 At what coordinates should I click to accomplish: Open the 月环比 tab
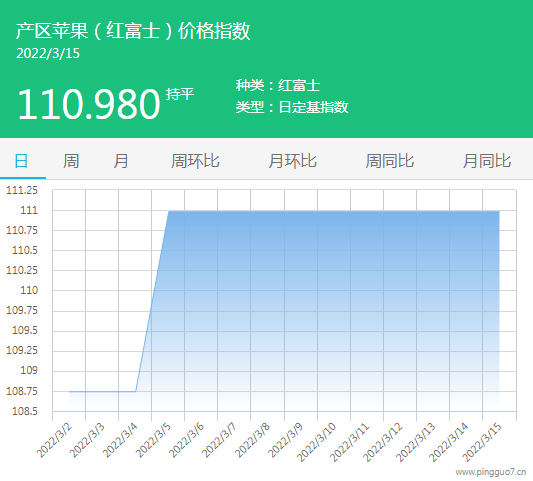(x=292, y=161)
